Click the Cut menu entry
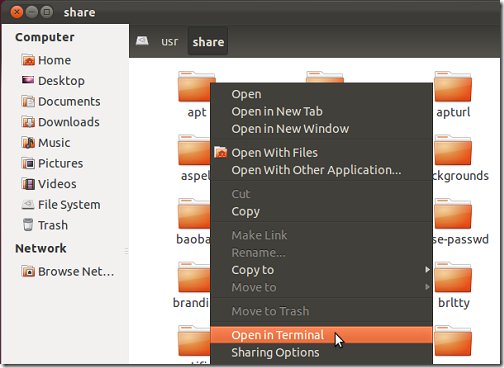This screenshot has height=368, width=504. (x=321, y=194)
